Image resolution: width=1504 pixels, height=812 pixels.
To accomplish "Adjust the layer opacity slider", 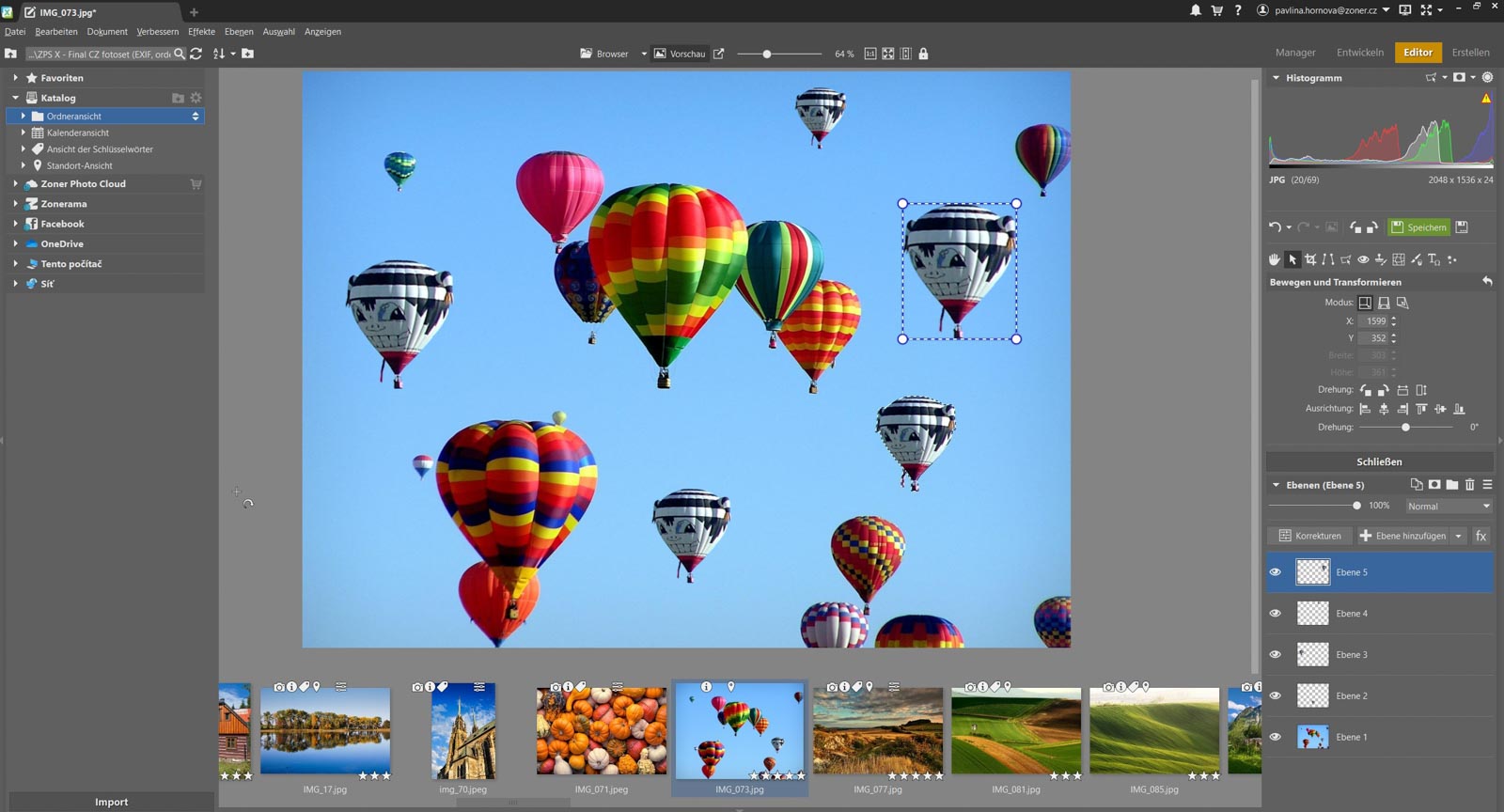I will [1356, 506].
